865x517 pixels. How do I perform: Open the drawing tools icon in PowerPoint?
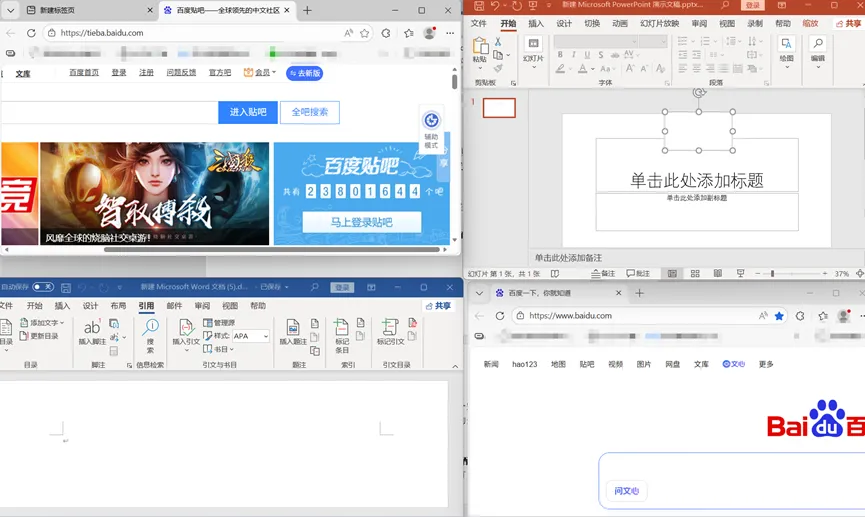pyautogui.click(x=786, y=44)
